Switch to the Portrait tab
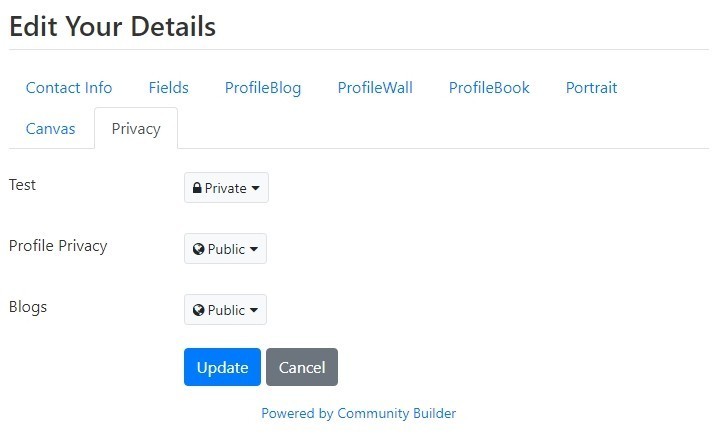722x439 pixels. point(591,88)
